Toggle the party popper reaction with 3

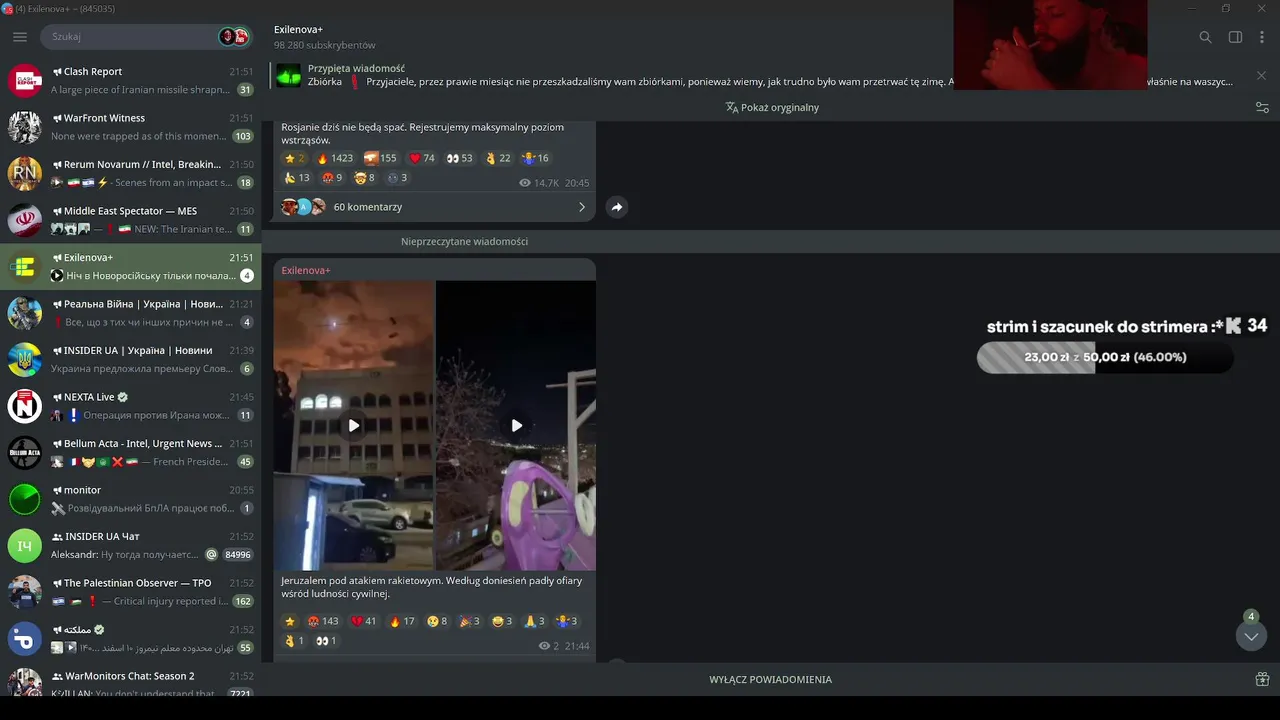pos(470,621)
